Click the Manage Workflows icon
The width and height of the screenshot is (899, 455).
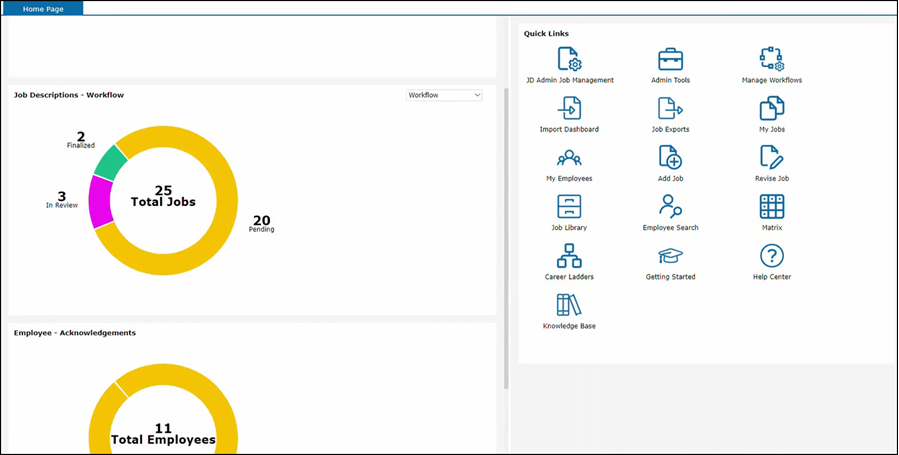[771, 59]
